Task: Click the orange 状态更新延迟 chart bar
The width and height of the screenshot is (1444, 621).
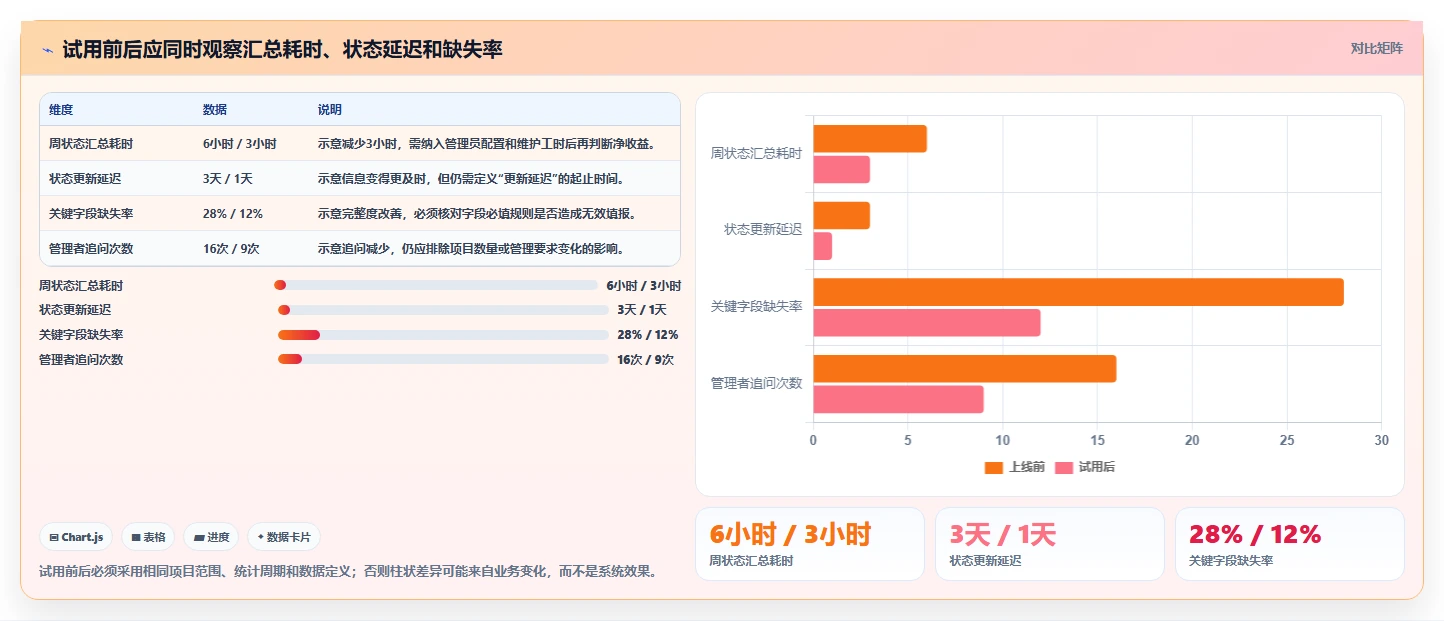Action: [841, 216]
